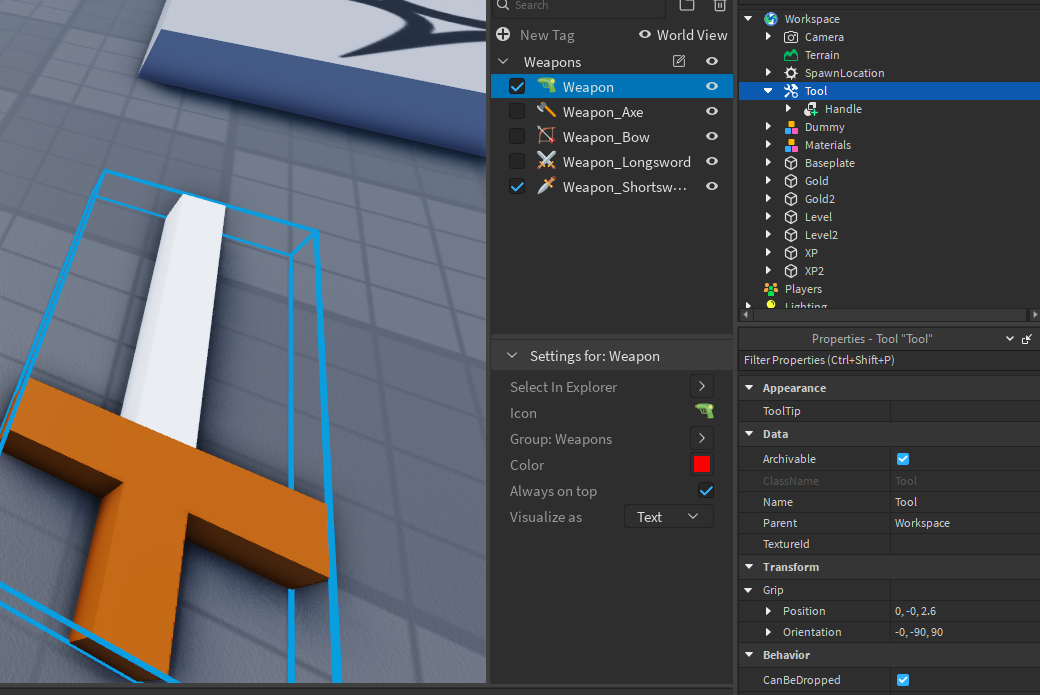Click the Terrain icon in Explorer
This screenshot has width=1040, height=695.
(791, 55)
